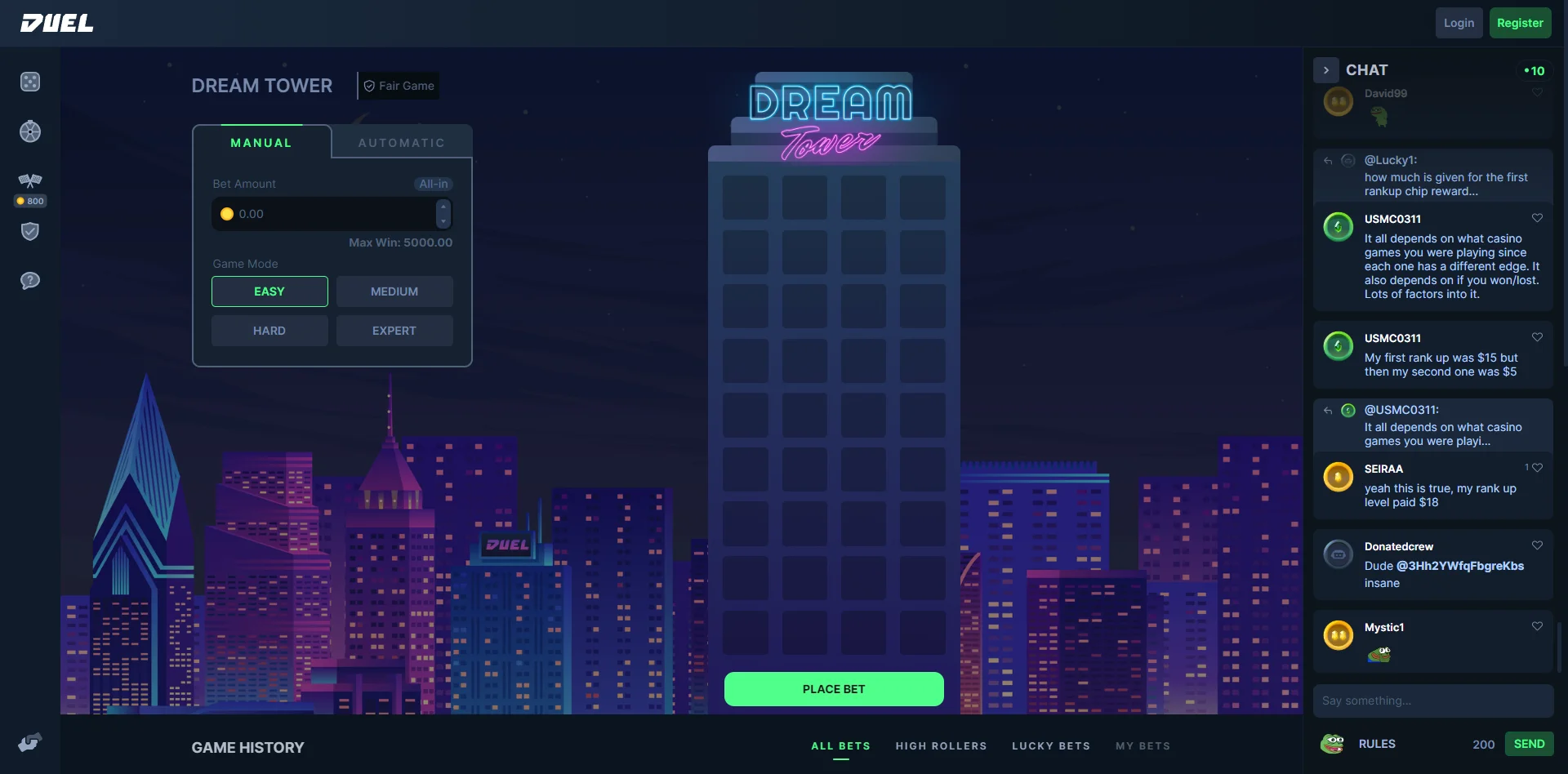Viewport: 1568px width, 774px height.
Task: Open the checkered race flags icon
Action: pyautogui.click(x=30, y=180)
